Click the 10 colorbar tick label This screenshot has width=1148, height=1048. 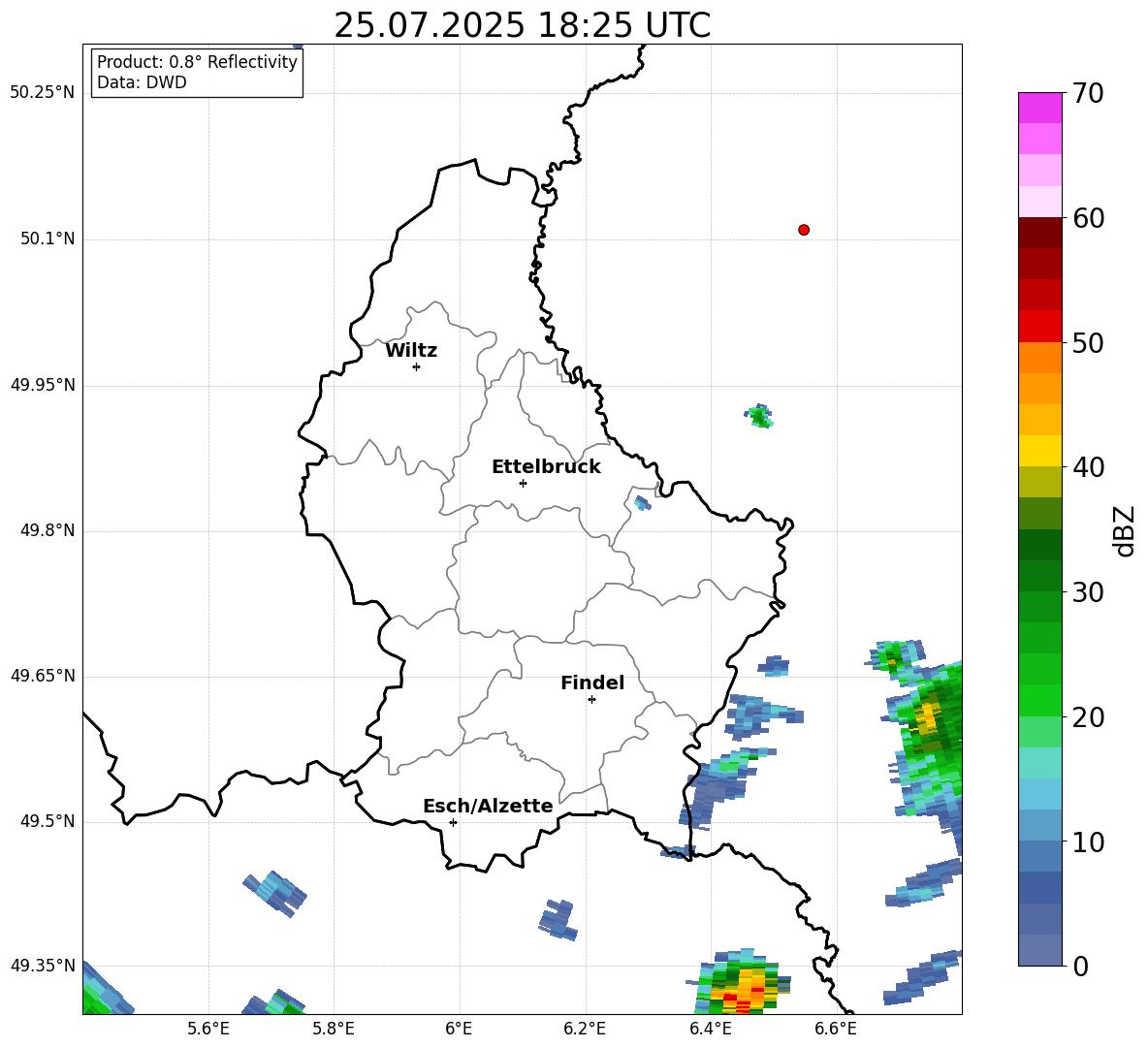(1088, 842)
